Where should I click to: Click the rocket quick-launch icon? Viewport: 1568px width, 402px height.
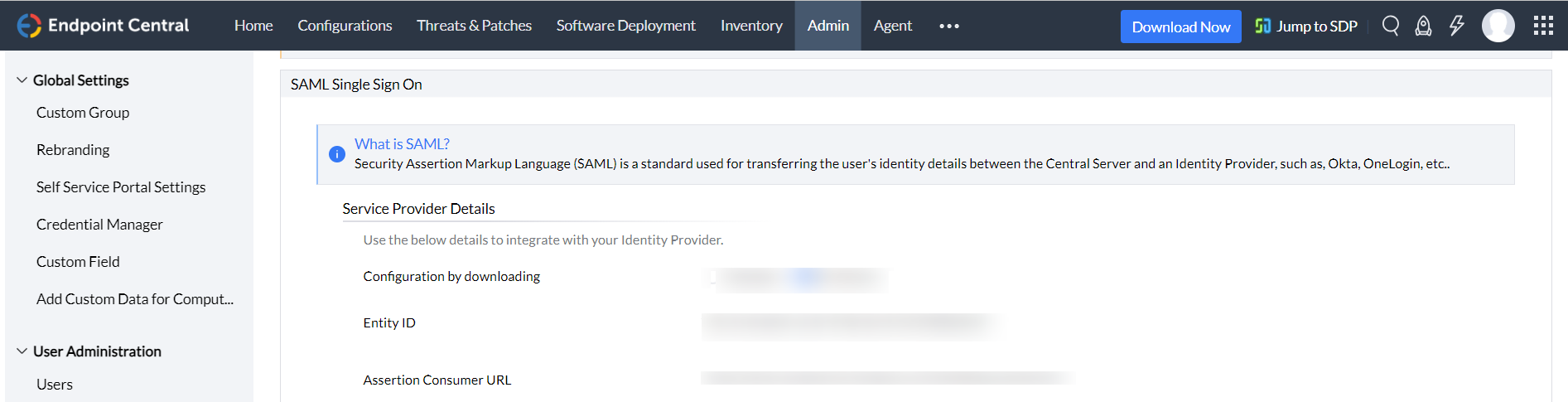pyautogui.click(x=1423, y=26)
